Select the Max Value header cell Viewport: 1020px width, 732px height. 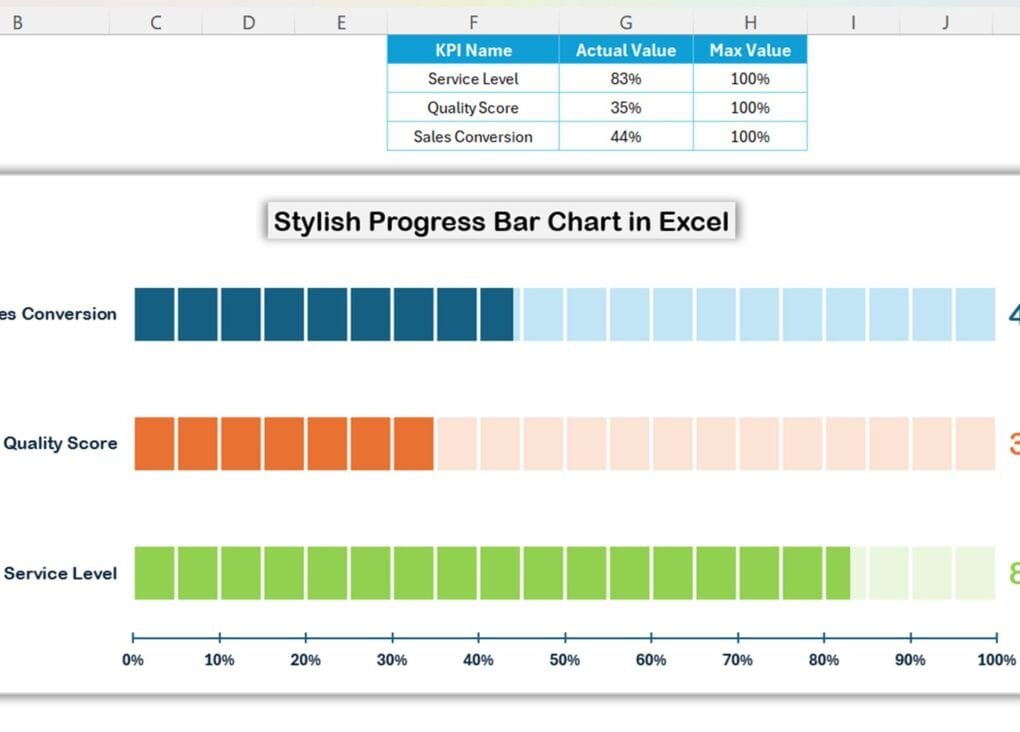point(750,50)
